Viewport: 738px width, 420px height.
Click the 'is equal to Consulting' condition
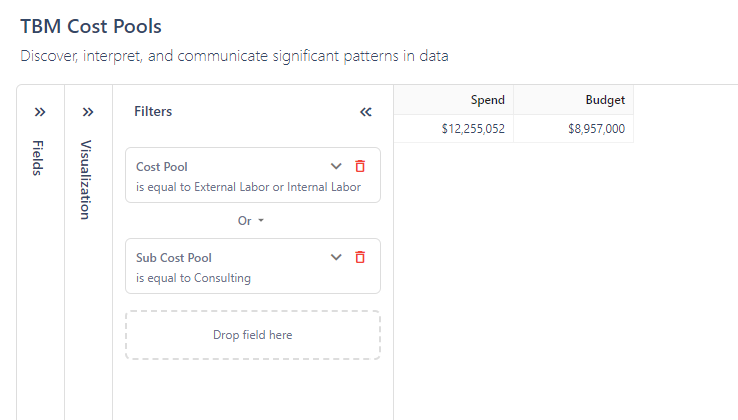tap(193, 278)
